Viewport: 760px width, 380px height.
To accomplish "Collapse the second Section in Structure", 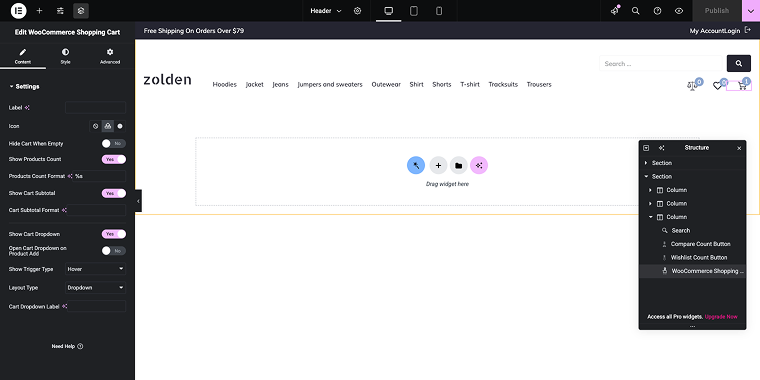I will (646, 176).
